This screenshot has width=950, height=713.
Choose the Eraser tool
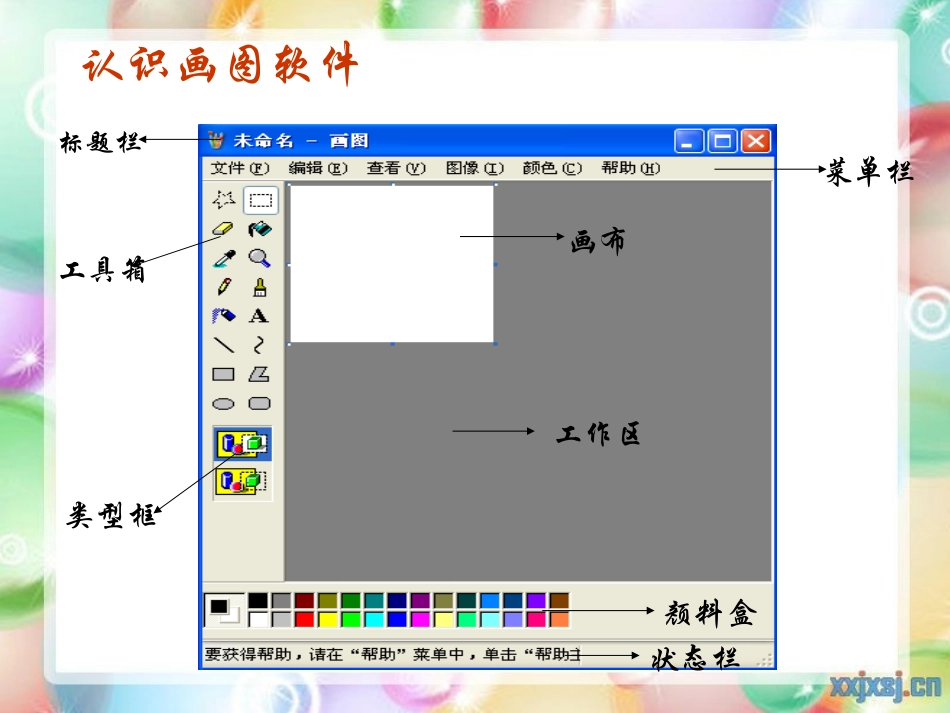(x=224, y=229)
